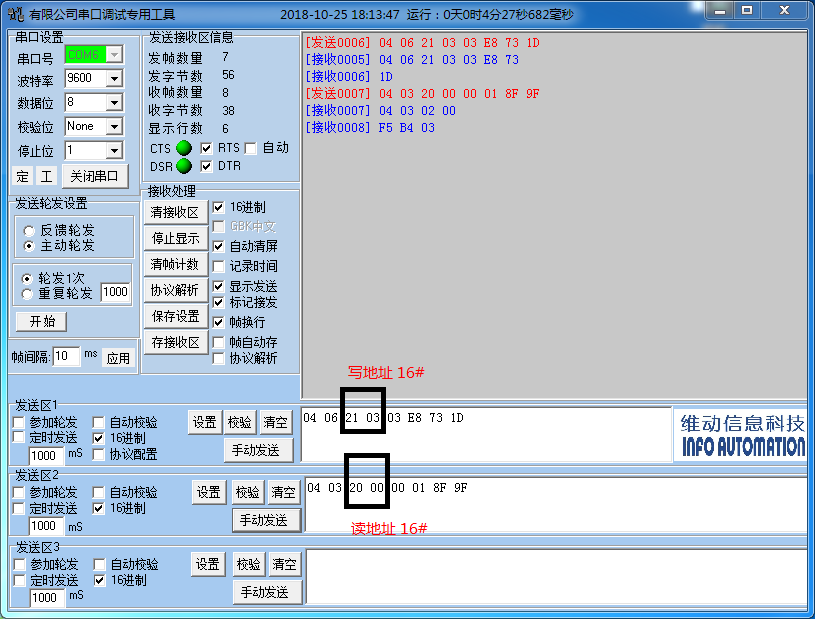Click the green CTS indicator light
The height and width of the screenshot is (619, 815).
tap(184, 148)
